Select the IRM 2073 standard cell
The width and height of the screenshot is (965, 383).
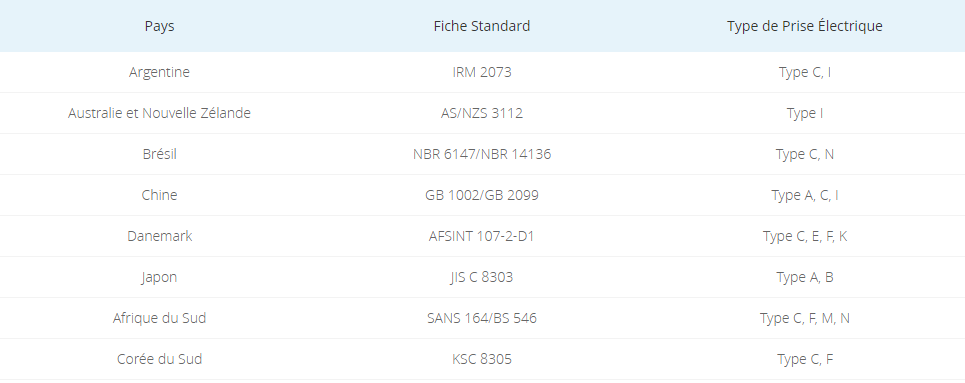[x=482, y=72]
